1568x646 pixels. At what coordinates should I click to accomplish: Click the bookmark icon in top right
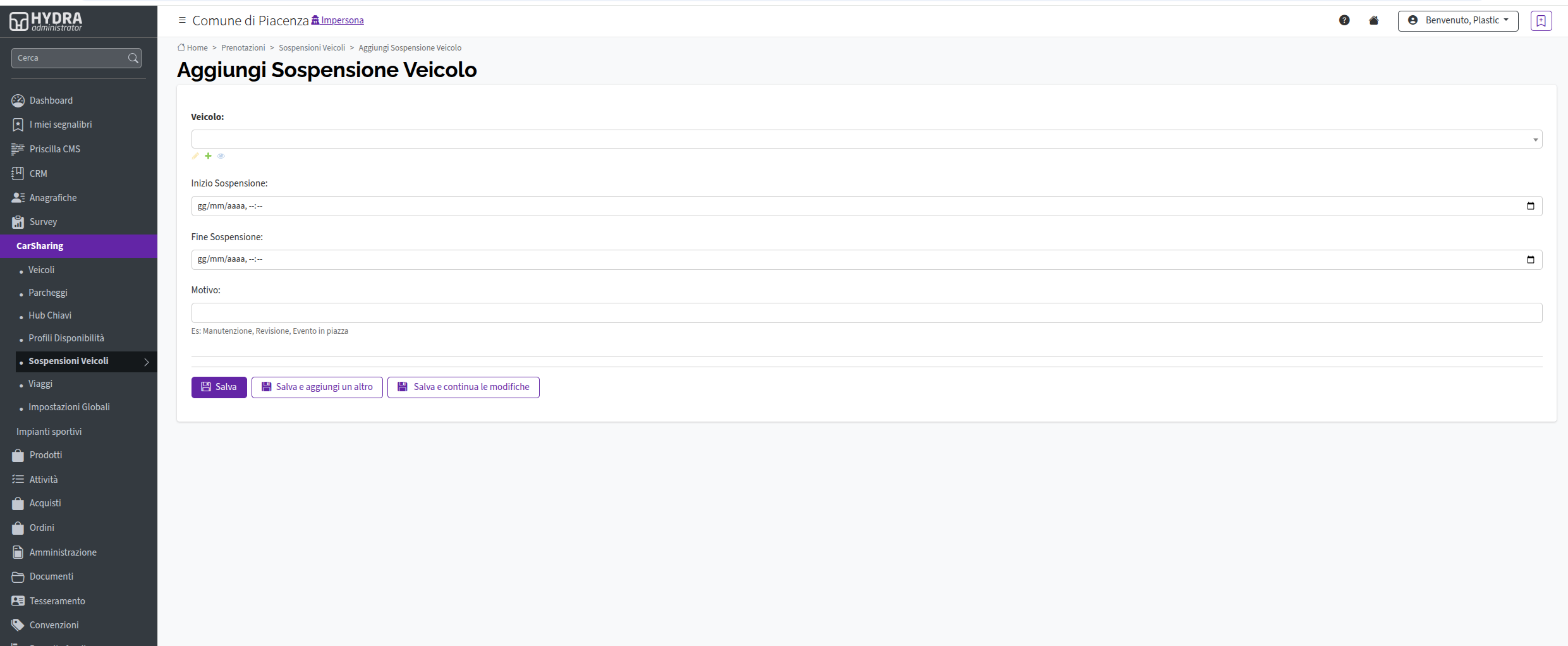tap(1541, 21)
